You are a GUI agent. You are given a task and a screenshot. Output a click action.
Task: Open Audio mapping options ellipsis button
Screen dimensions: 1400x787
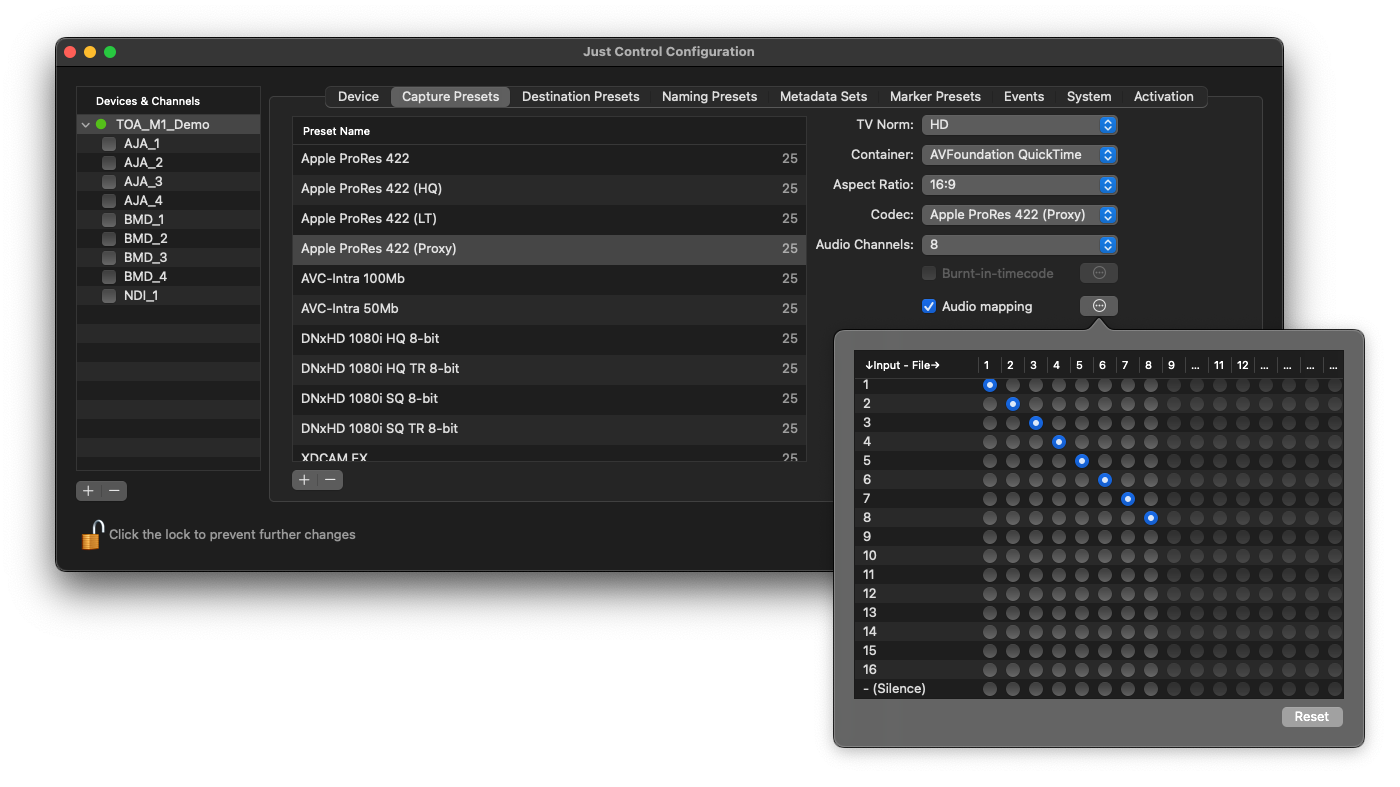1099,306
